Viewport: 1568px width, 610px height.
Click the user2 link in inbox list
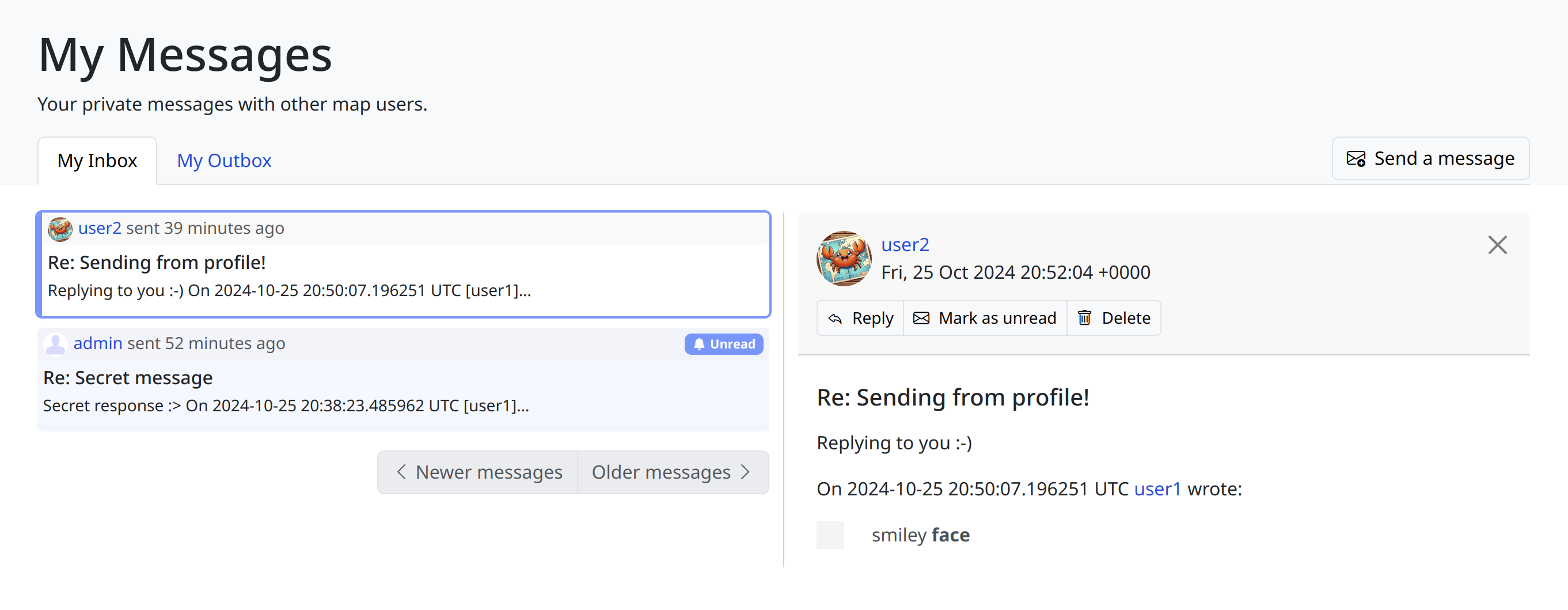click(x=100, y=228)
